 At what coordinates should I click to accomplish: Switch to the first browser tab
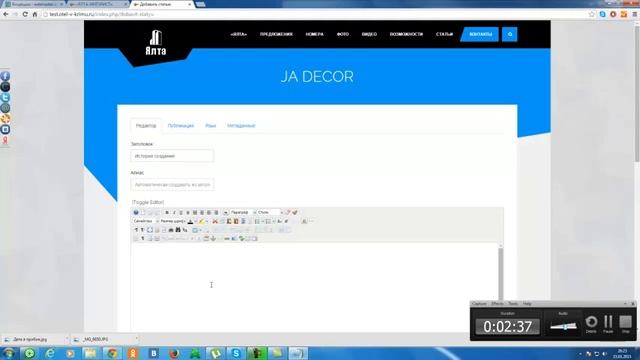33,4
